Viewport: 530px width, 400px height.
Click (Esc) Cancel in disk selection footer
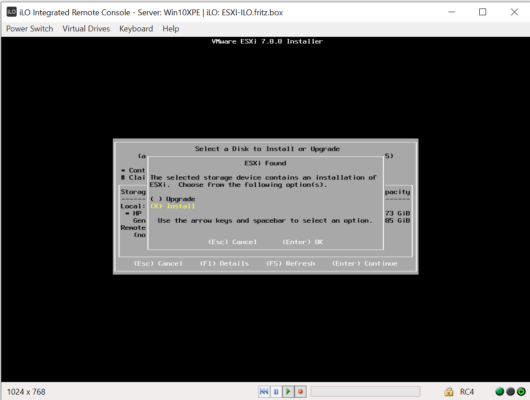point(158,263)
